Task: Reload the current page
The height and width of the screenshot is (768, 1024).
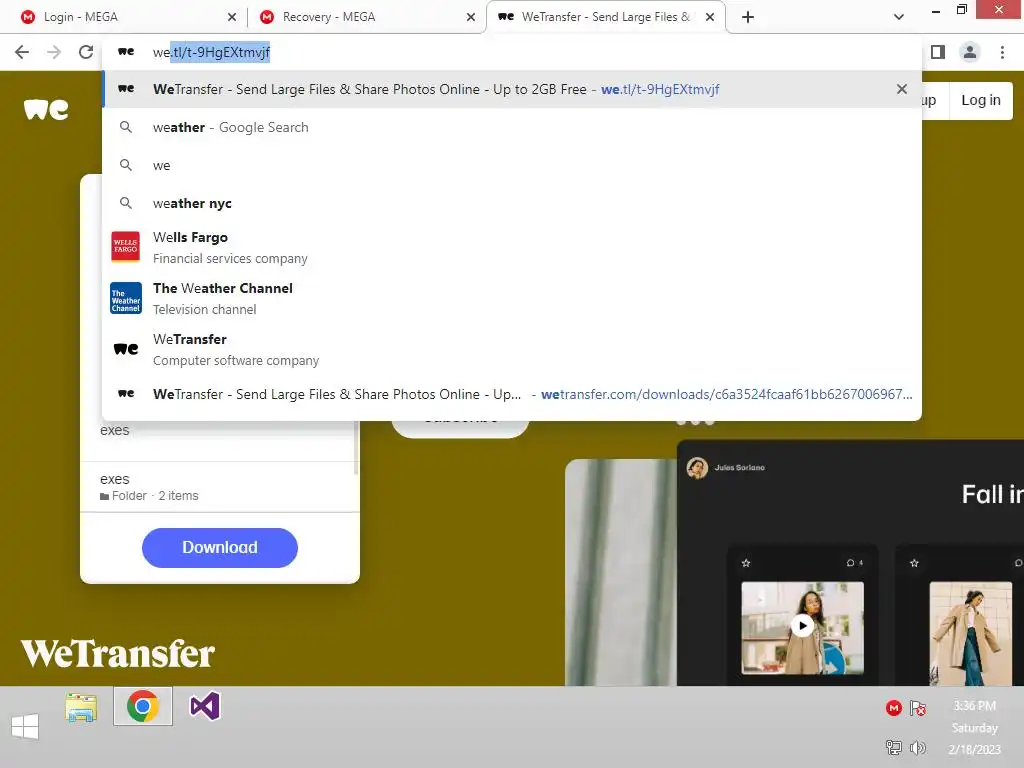Action: pyautogui.click(x=86, y=52)
